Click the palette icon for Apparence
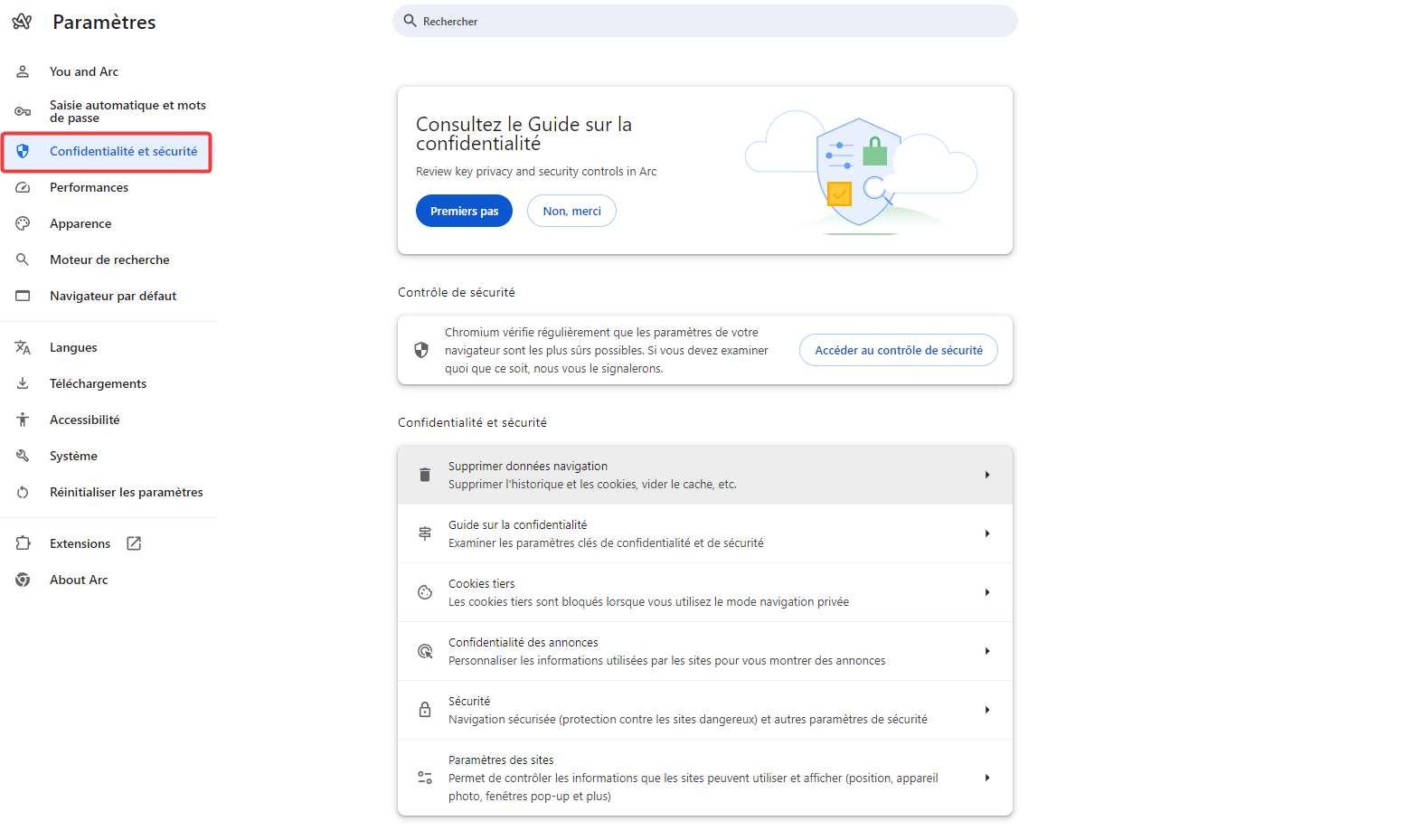This screenshot has width=1415, height=840. [23, 223]
